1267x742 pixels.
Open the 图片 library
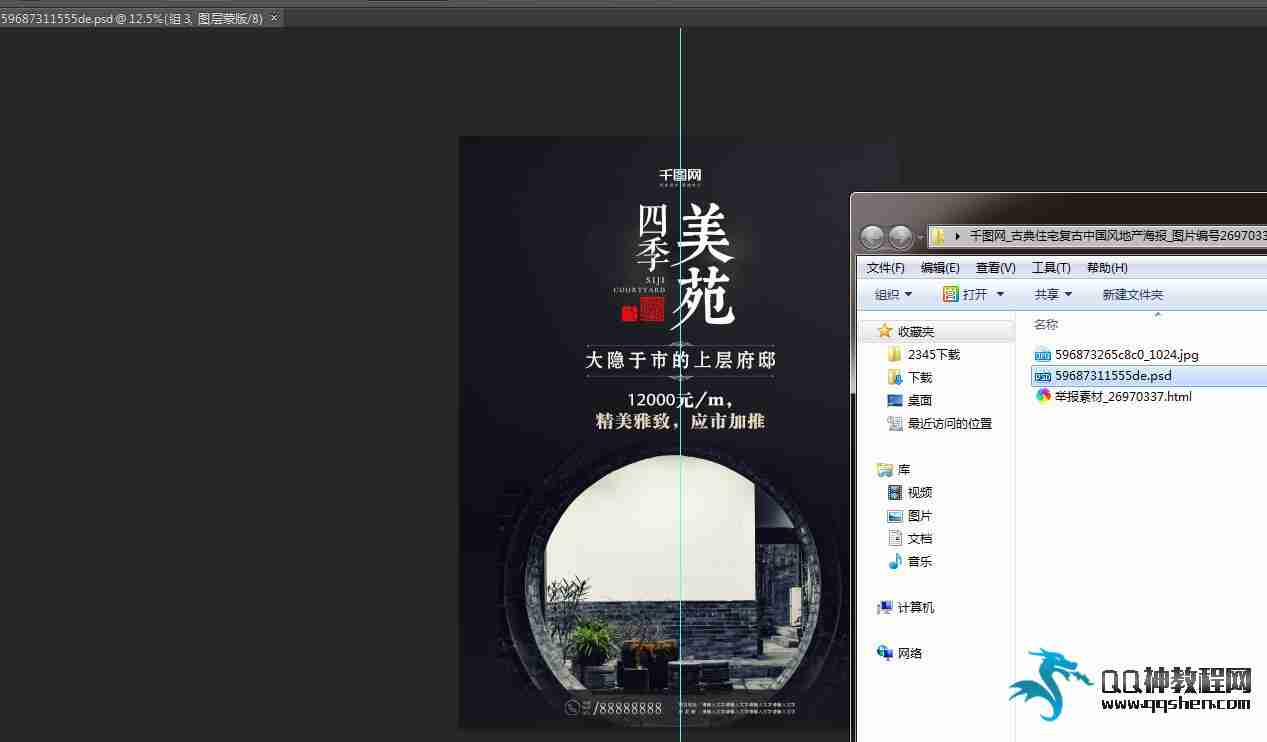coord(920,515)
